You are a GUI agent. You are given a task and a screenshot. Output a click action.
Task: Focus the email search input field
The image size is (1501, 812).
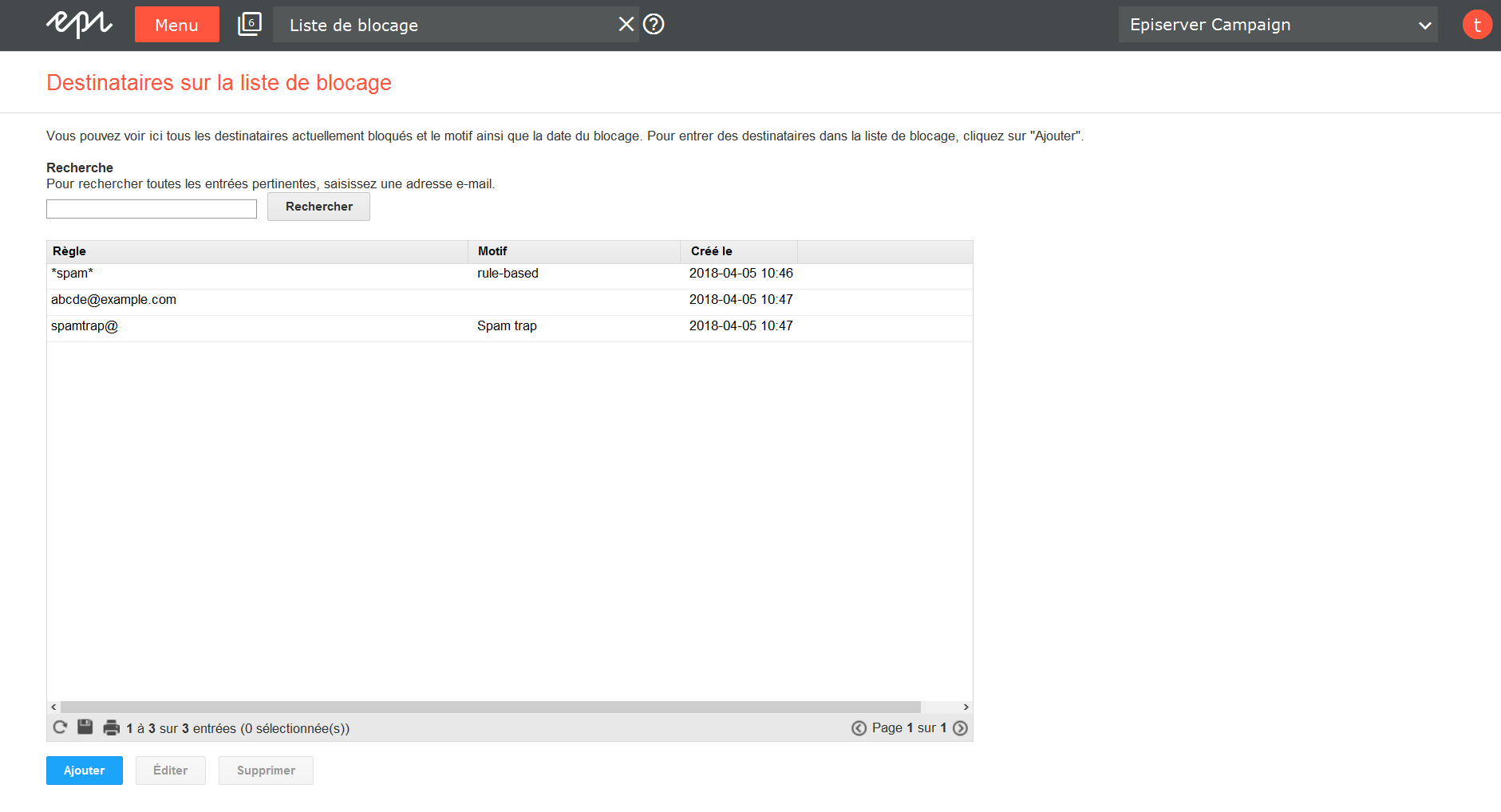(x=152, y=209)
